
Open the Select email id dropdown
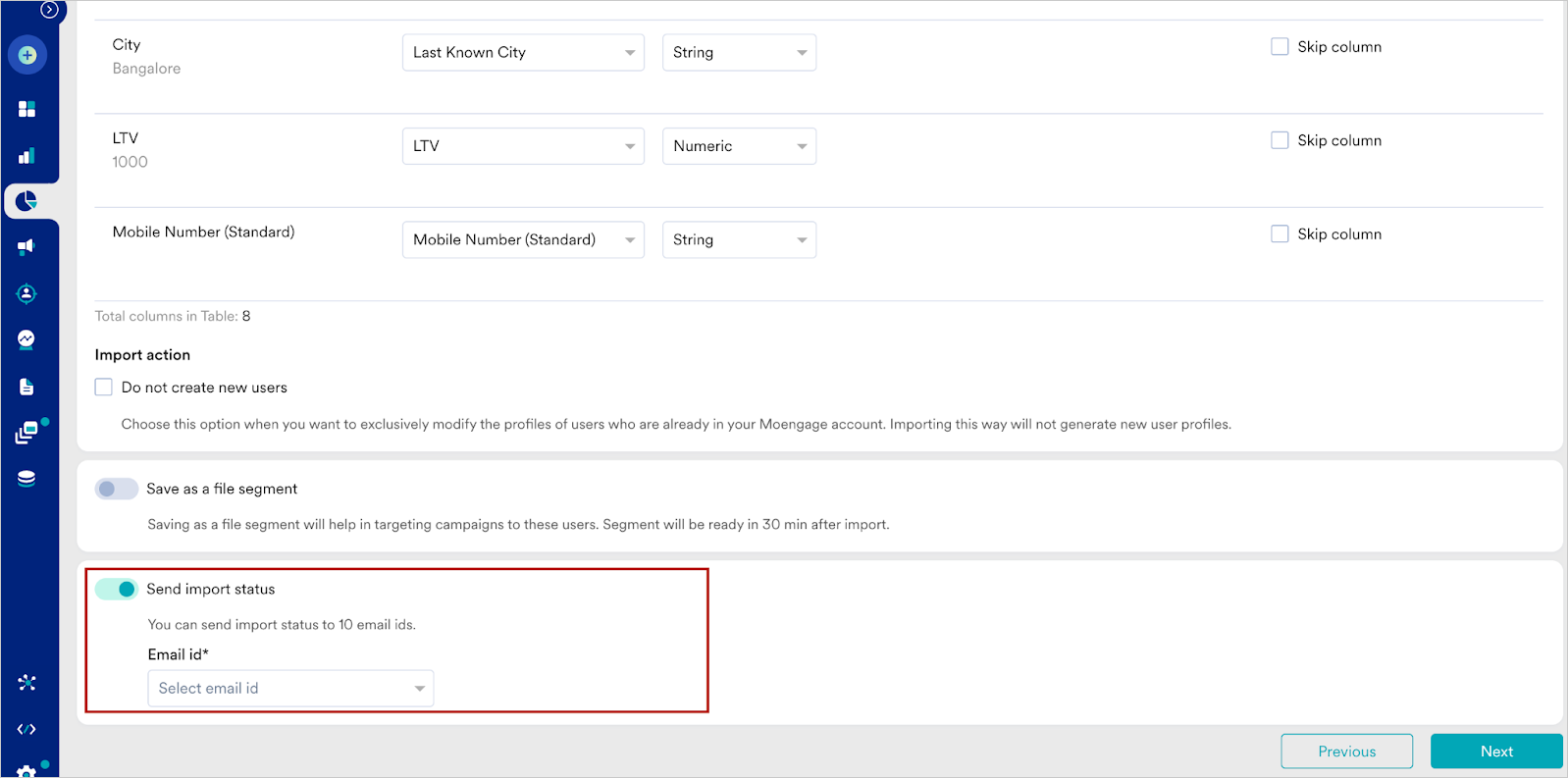coord(290,688)
